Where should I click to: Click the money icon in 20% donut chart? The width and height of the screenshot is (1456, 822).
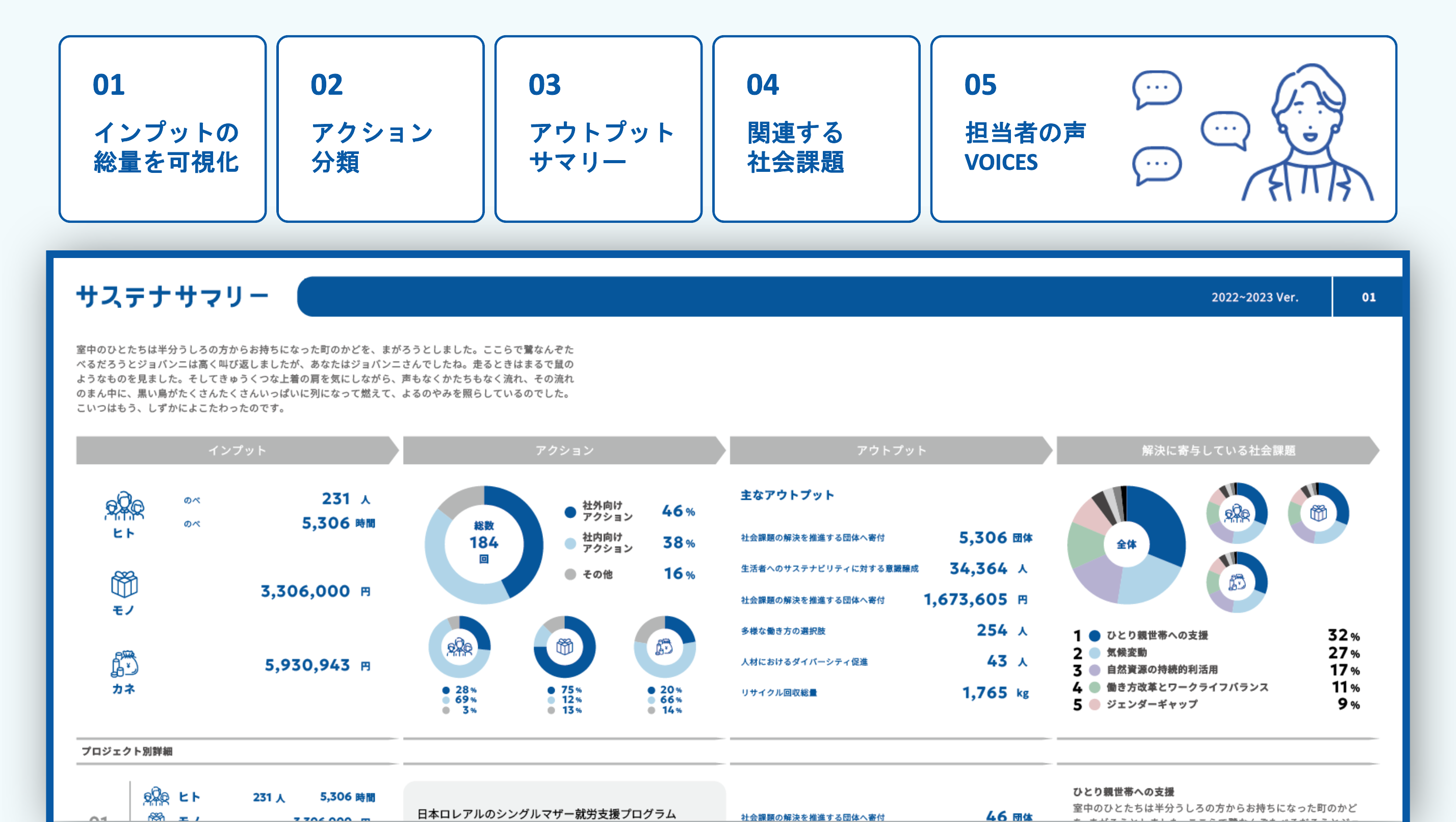click(665, 647)
